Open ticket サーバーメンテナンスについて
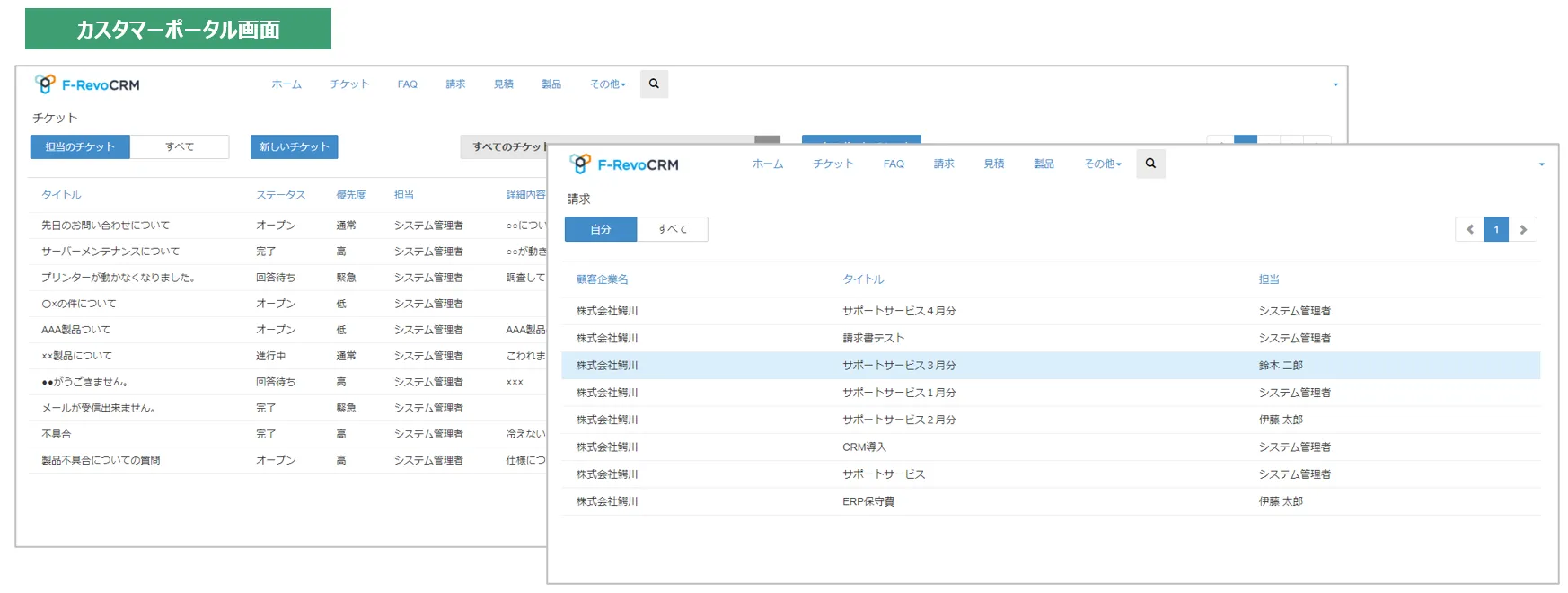1568x593 pixels. (x=110, y=252)
